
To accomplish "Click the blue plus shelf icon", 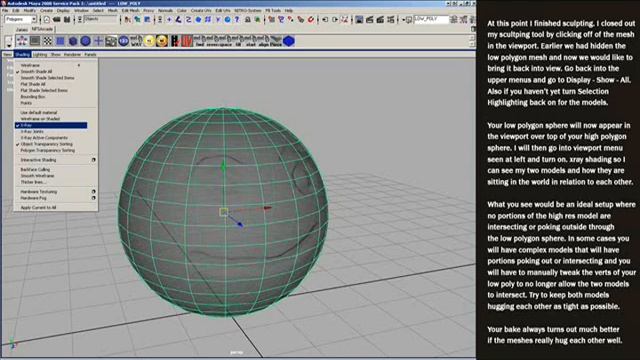I will [x=98, y=41].
